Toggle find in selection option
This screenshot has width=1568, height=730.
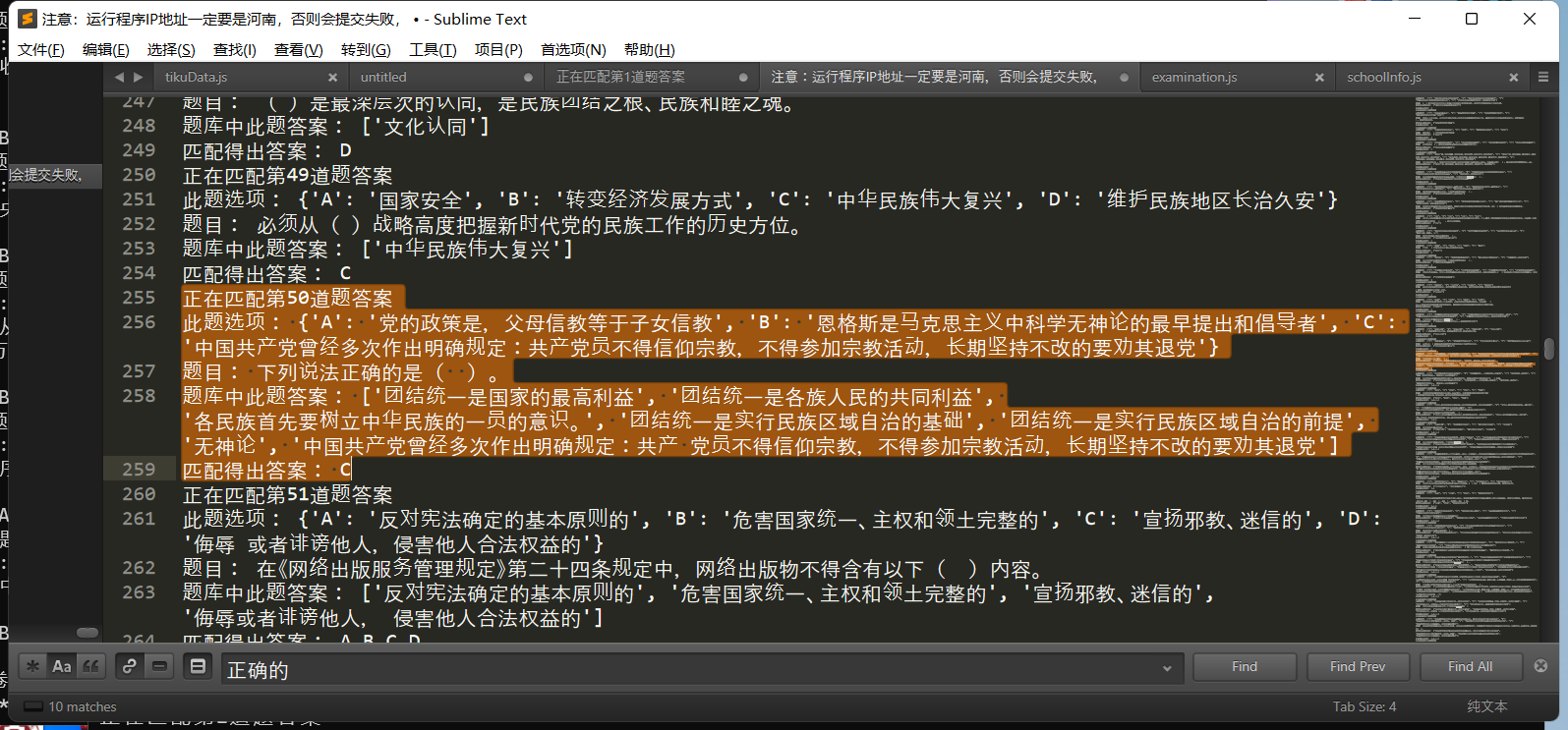159,666
